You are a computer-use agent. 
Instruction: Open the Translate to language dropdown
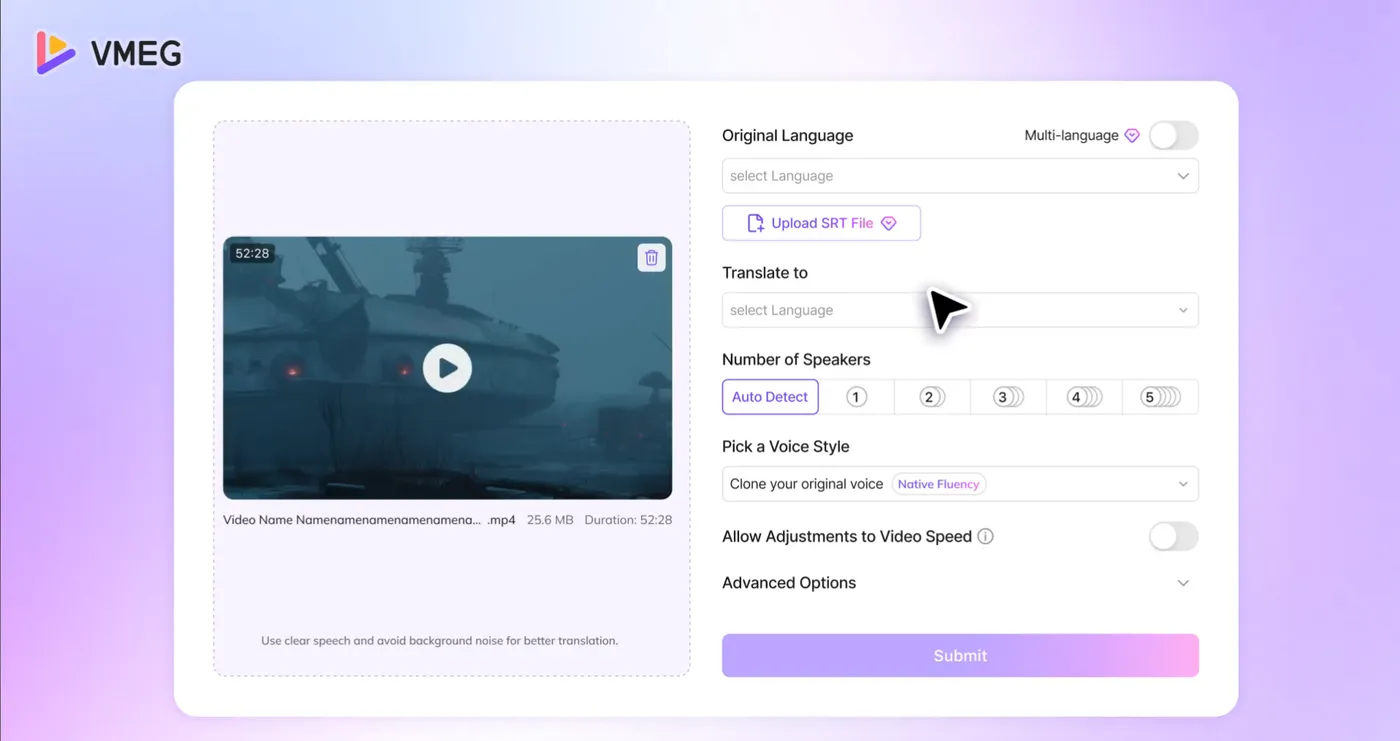(960, 310)
